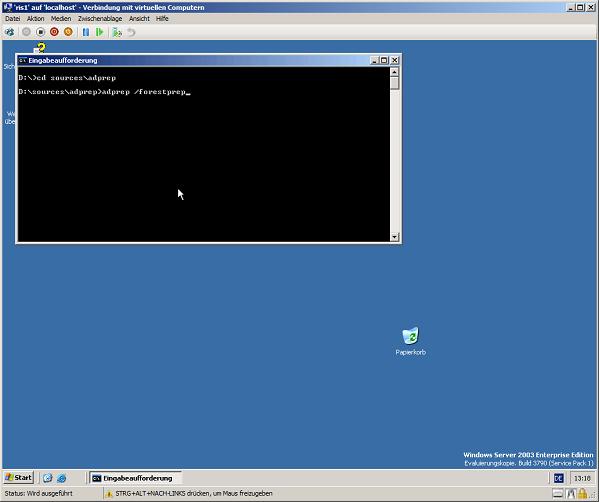Open the Datei menu

pyautogui.click(x=13, y=19)
